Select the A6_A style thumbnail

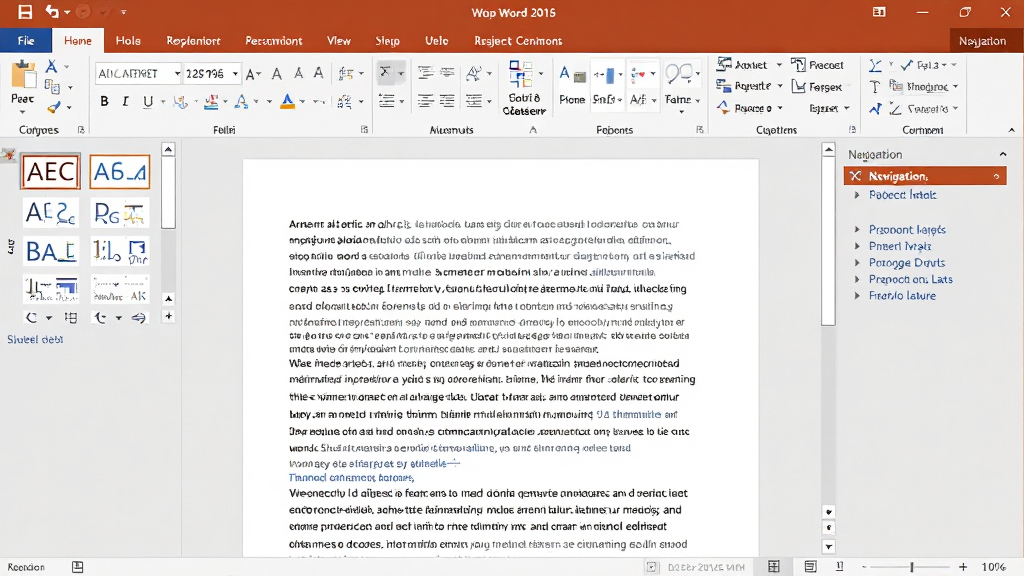click(120, 172)
